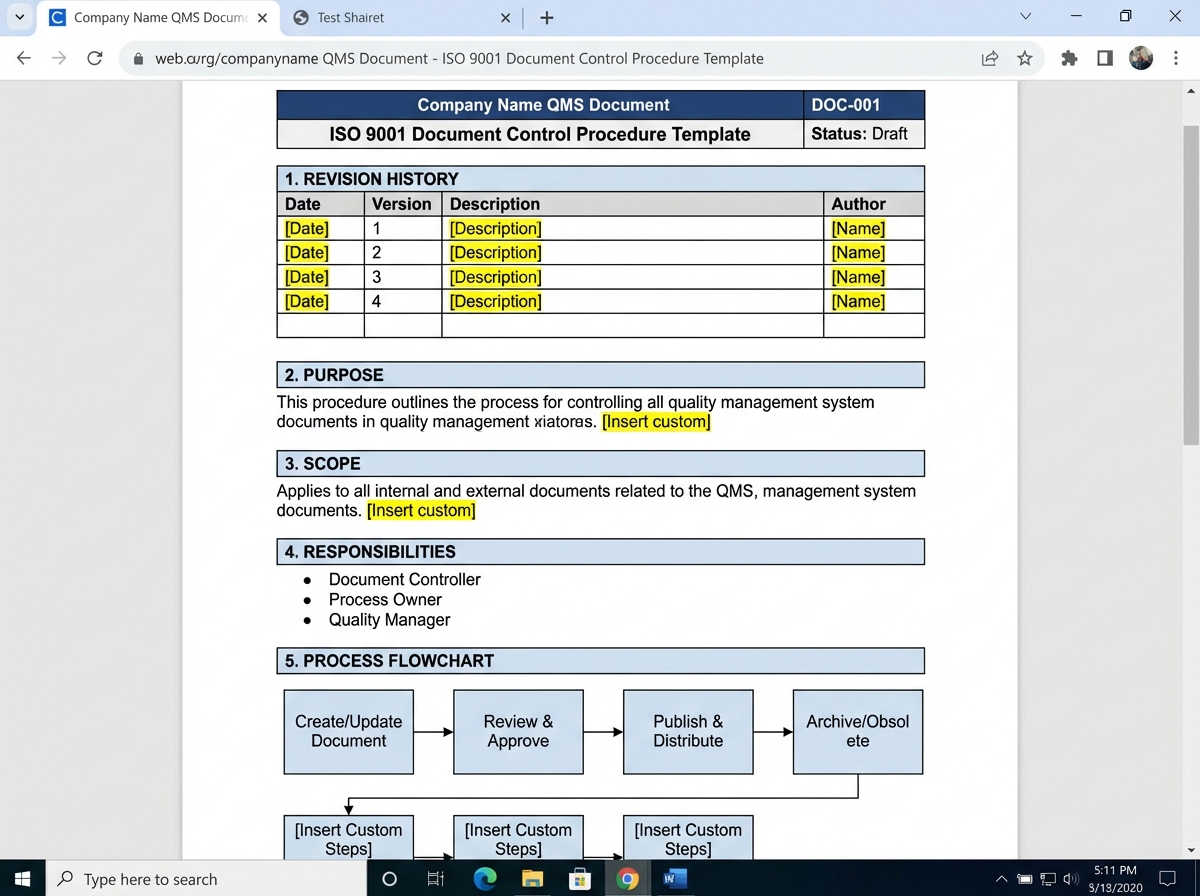
Task: Click the battery icon in system tray
Action: 1024,880
